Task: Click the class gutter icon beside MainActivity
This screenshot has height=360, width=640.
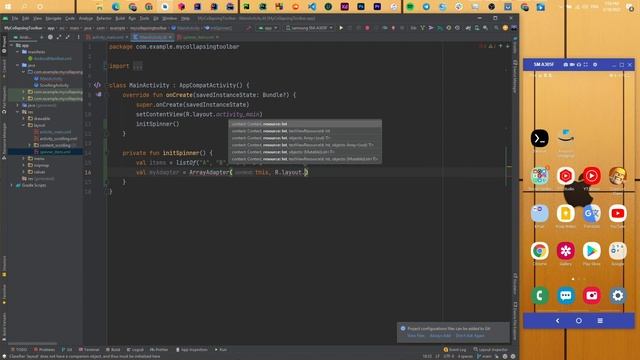Action: coord(97,85)
